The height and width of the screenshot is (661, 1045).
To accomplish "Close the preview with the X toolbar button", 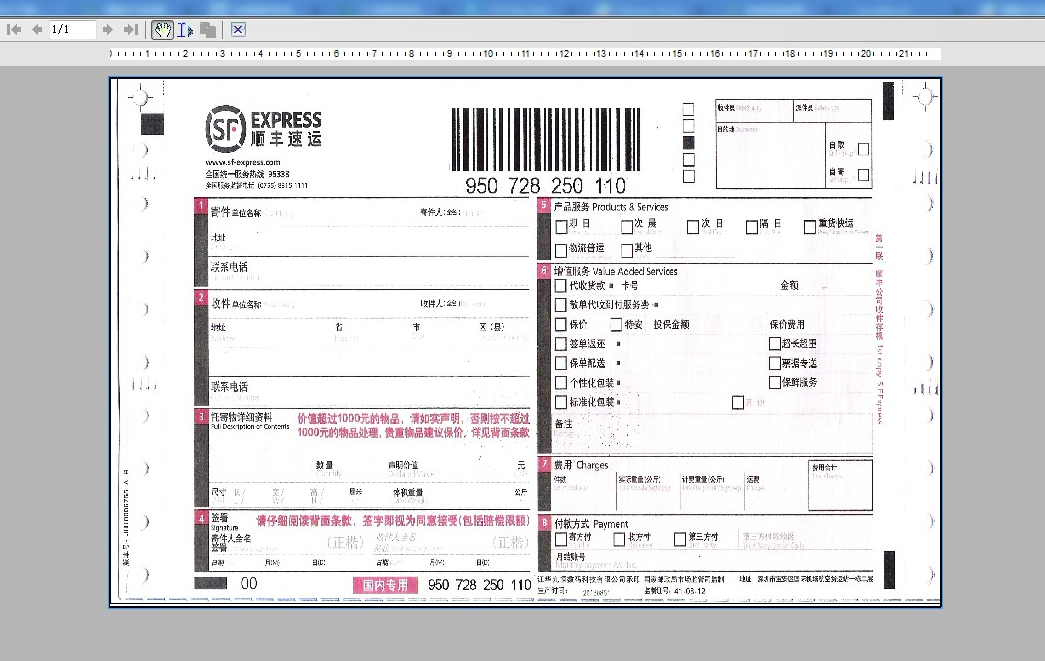I will coord(238,29).
